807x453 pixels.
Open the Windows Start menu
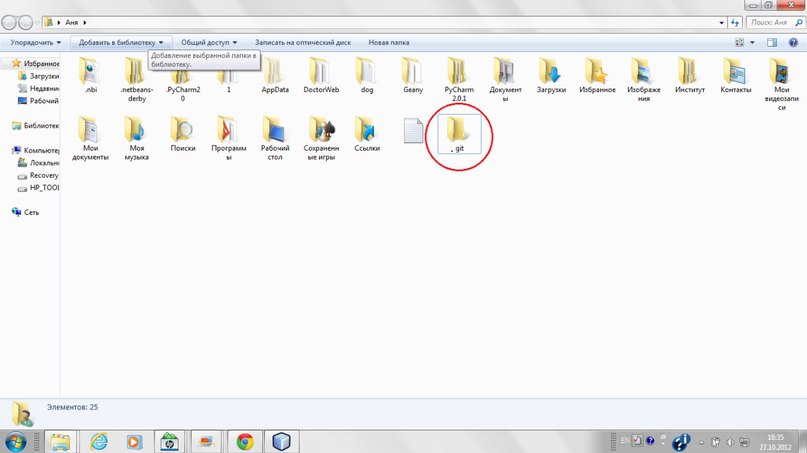pyautogui.click(x=15, y=442)
